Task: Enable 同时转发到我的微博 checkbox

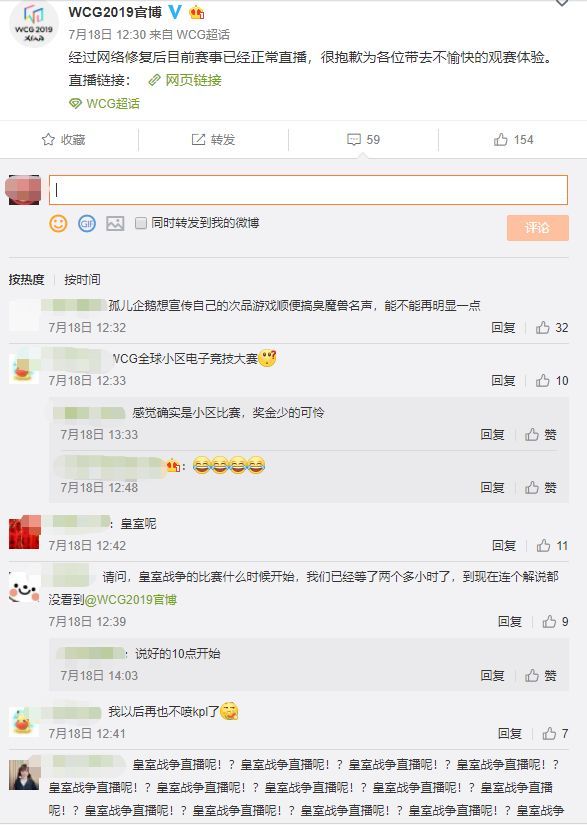Action: click(140, 223)
